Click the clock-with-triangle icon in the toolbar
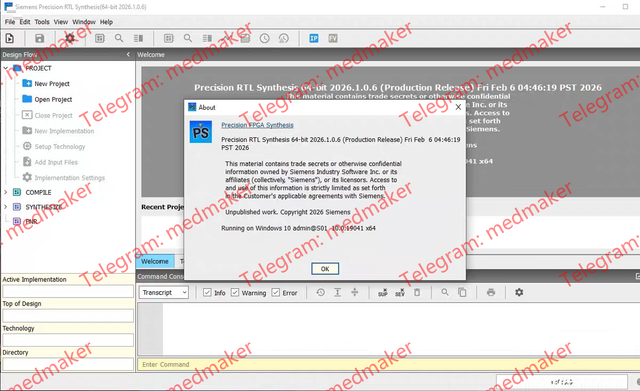 point(283,38)
